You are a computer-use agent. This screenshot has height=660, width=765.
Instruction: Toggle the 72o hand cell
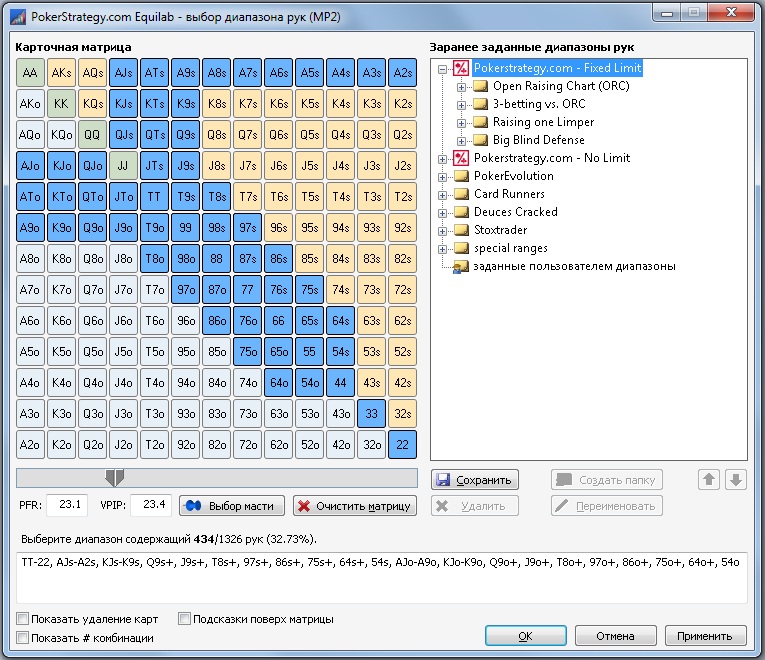coord(247,444)
